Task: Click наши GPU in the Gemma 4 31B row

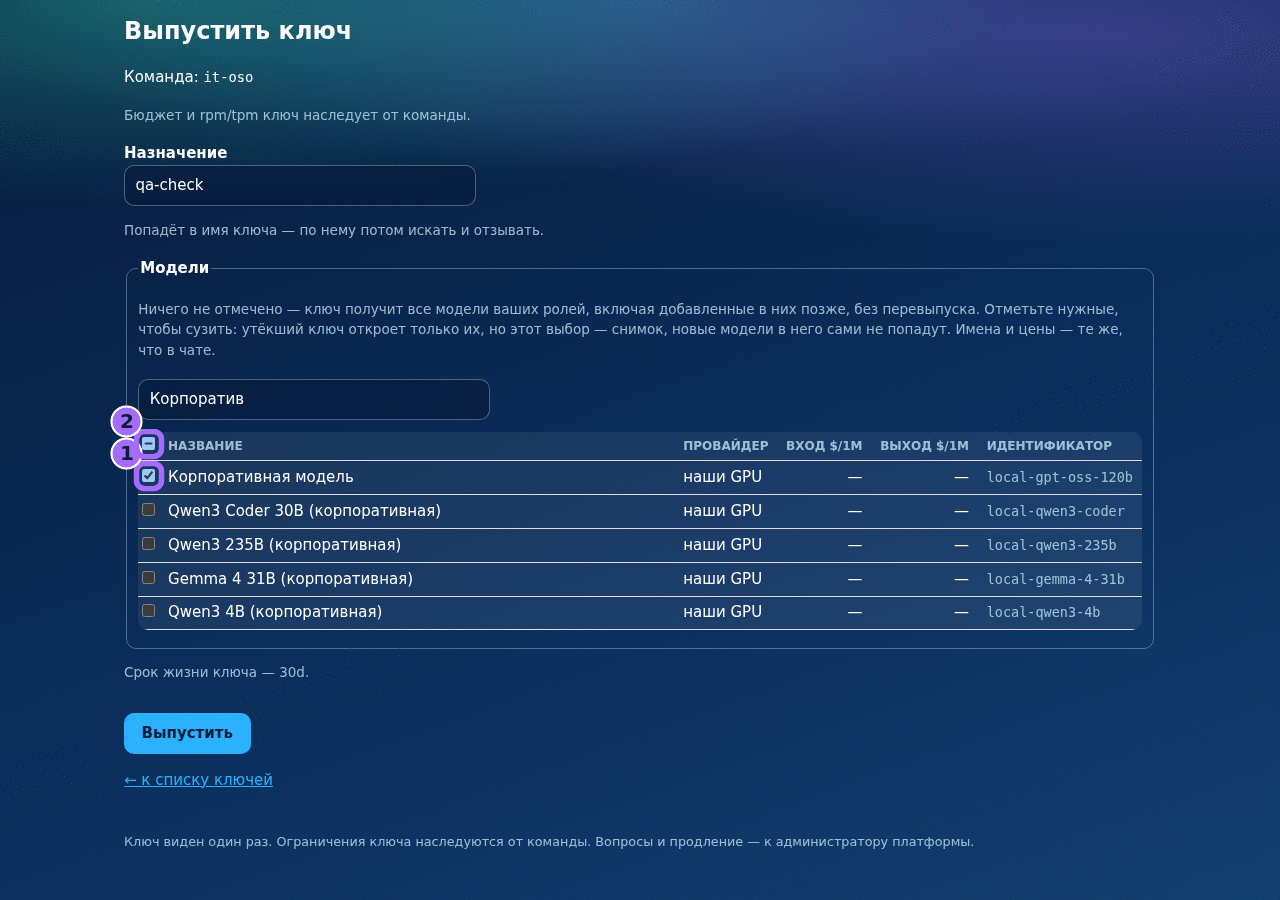Action: click(722, 579)
